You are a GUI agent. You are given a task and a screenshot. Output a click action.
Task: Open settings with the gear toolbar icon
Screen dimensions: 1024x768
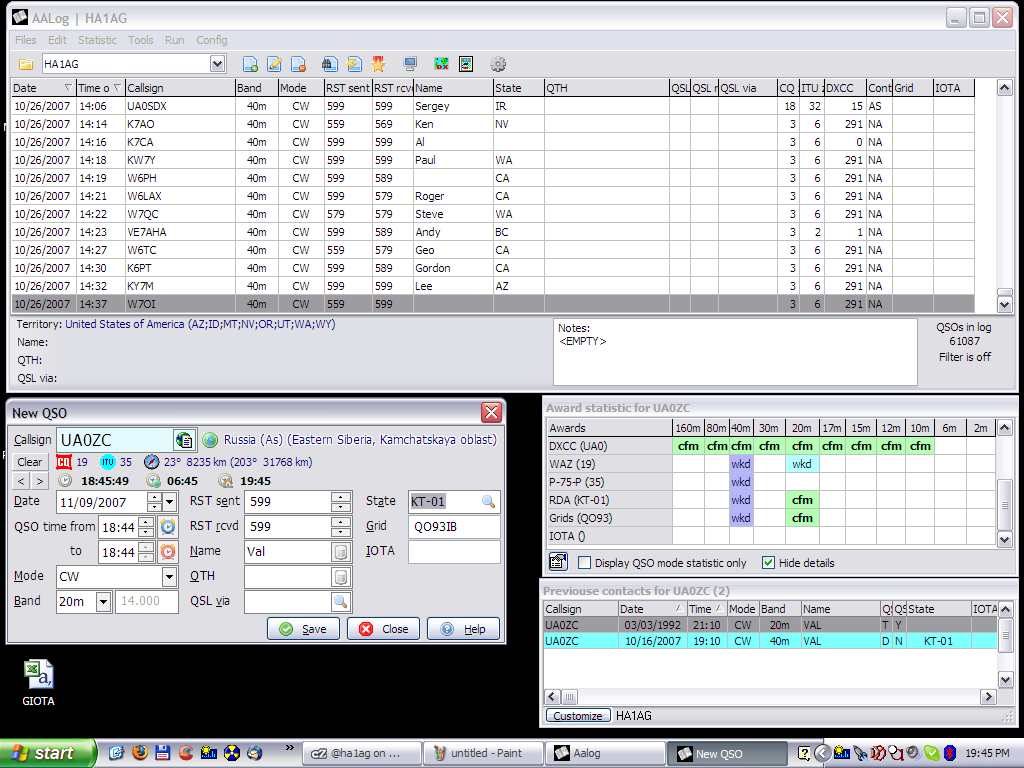(x=498, y=65)
